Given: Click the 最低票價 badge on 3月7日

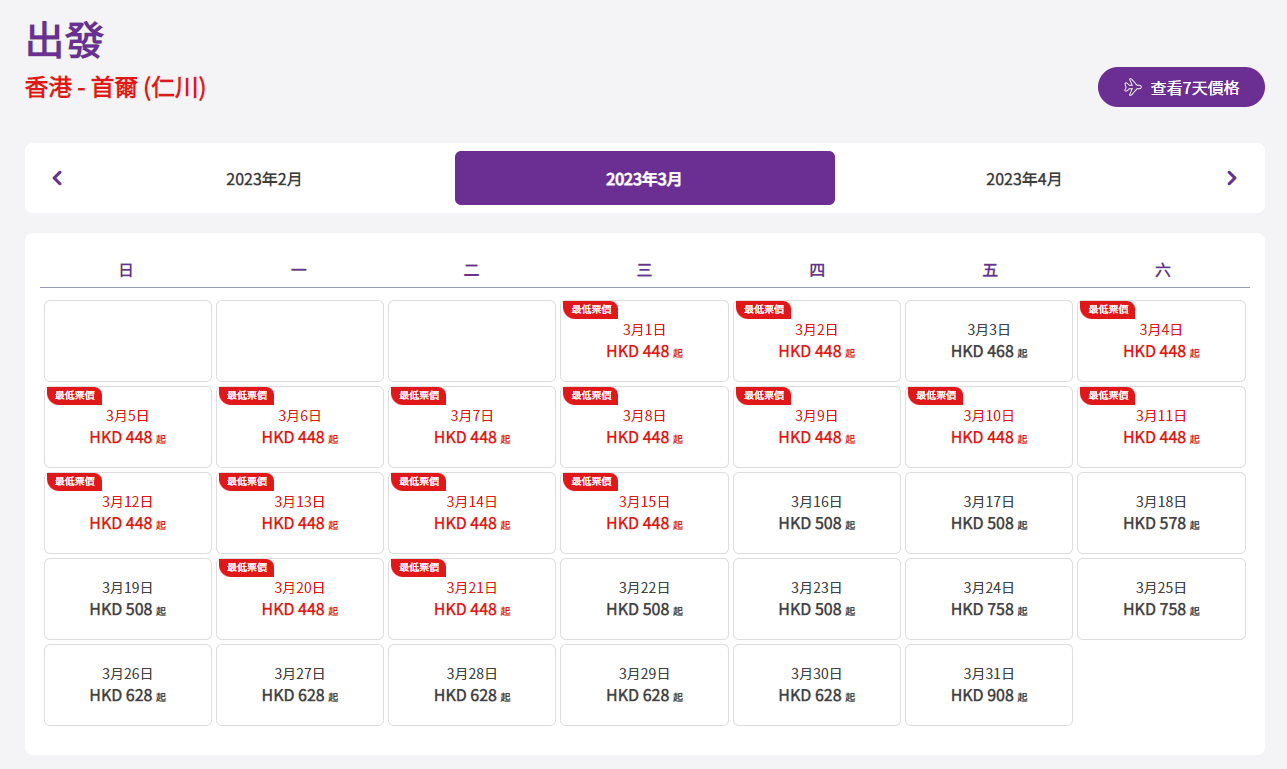Looking at the screenshot, I should 419,396.
